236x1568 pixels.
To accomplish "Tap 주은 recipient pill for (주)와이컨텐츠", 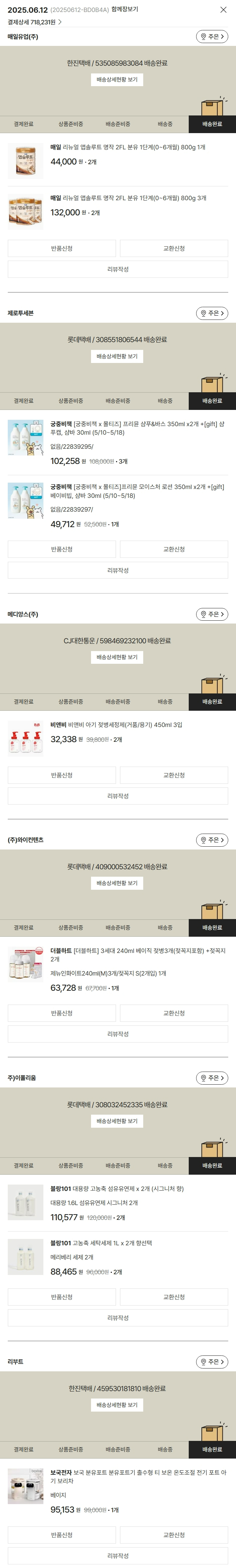I will coord(212,840).
